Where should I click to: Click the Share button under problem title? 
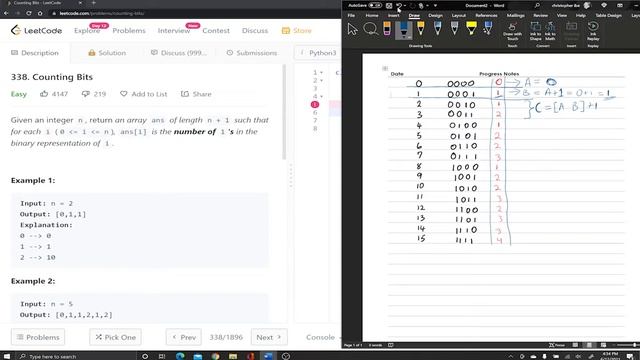pyautogui.click(x=196, y=94)
